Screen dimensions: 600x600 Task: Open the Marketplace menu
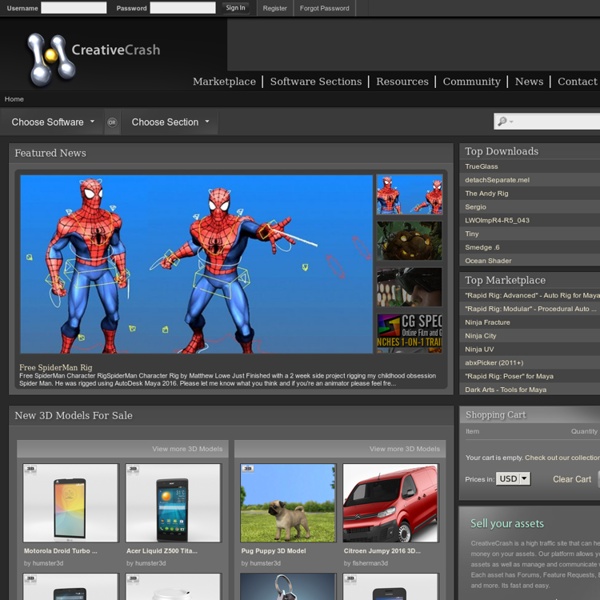click(x=224, y=82)
